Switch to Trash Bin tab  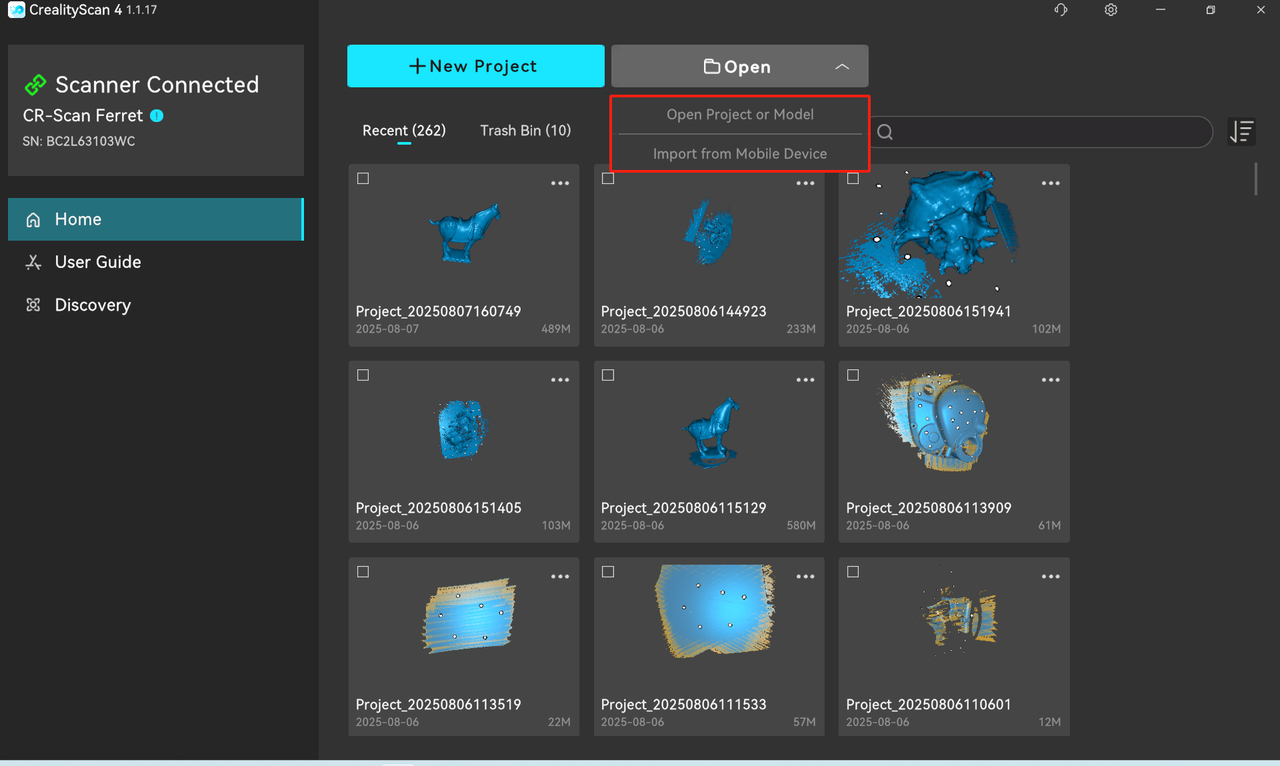pyautogui.click(x=525, y=131)
